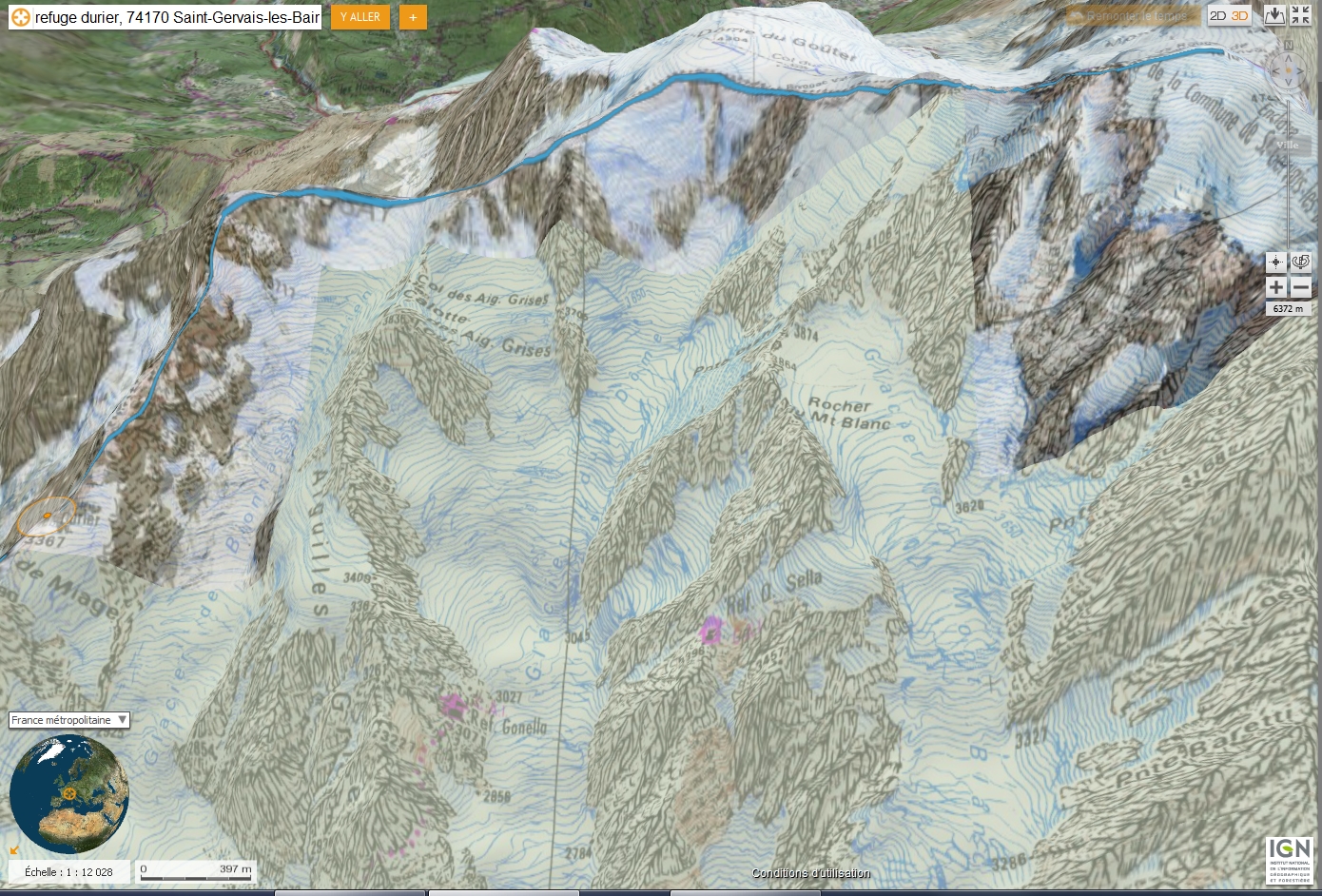Click the orange locate icon in search box

21,17
